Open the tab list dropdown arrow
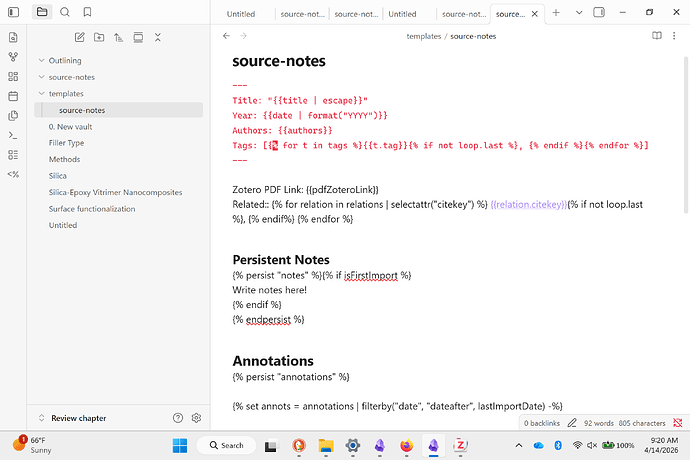This screenshot has width=690, height=460. pos(579,13)
